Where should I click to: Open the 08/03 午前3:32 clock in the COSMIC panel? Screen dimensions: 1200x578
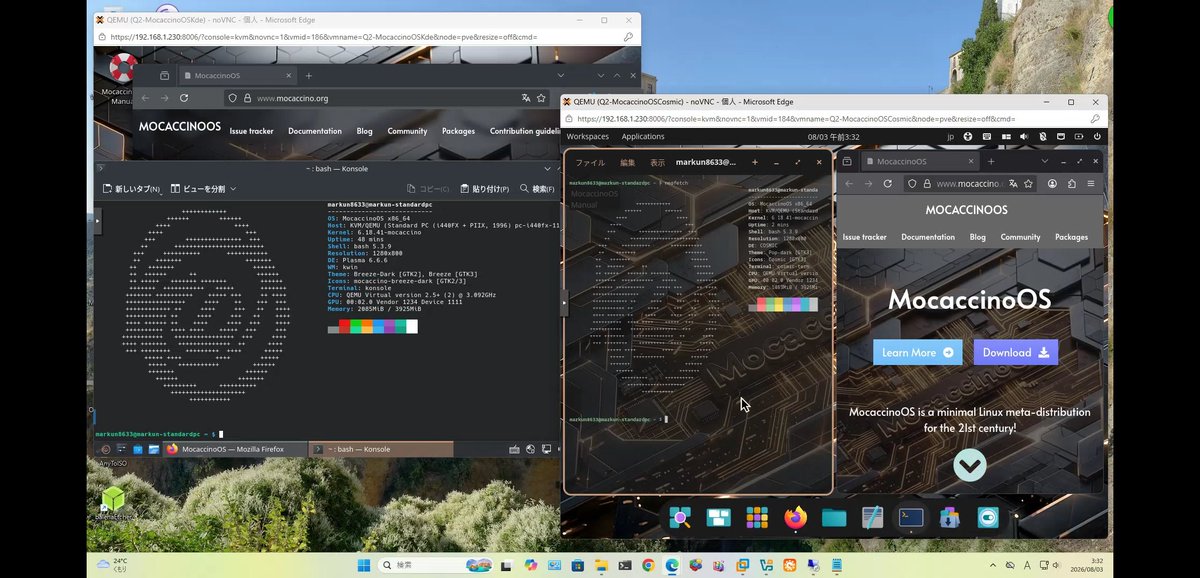click(833, 136)
